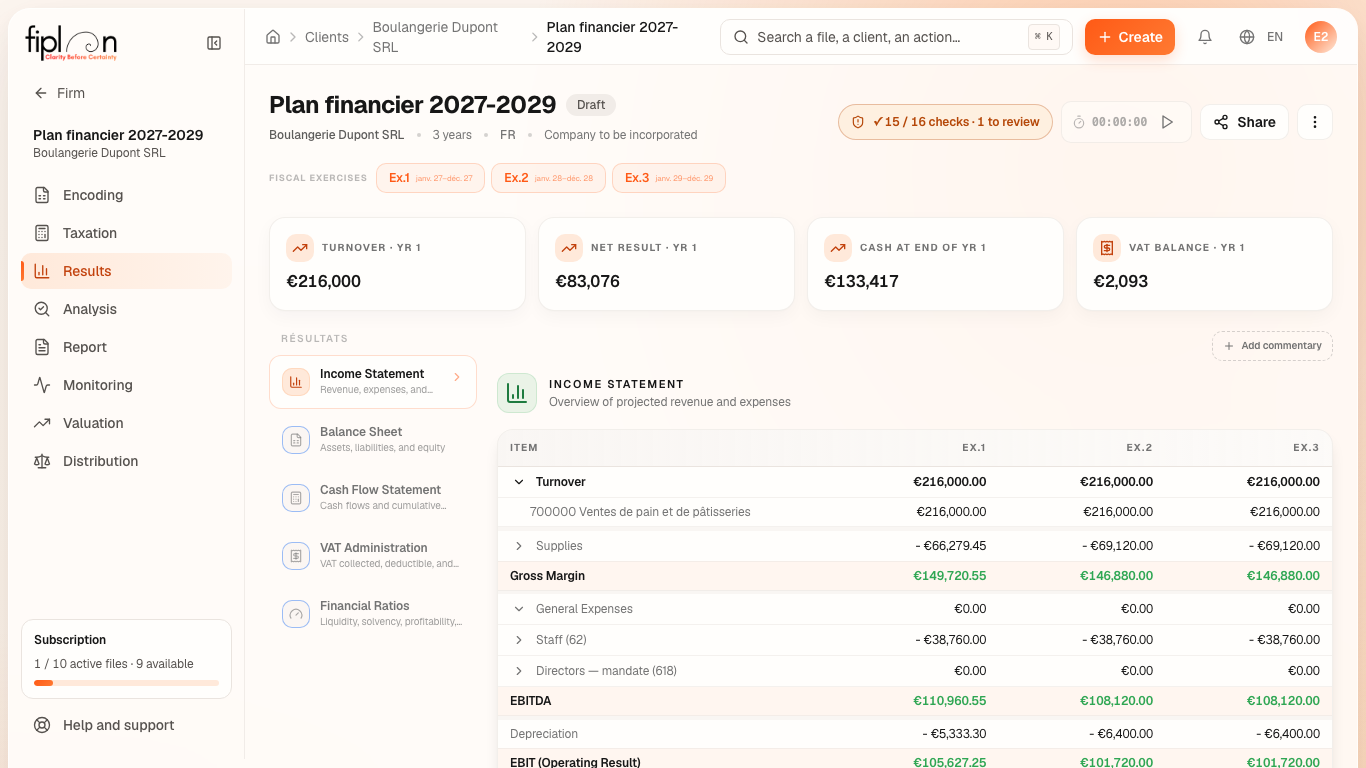
Task: Click the globe language icon
Action: tap(1247, 37)
